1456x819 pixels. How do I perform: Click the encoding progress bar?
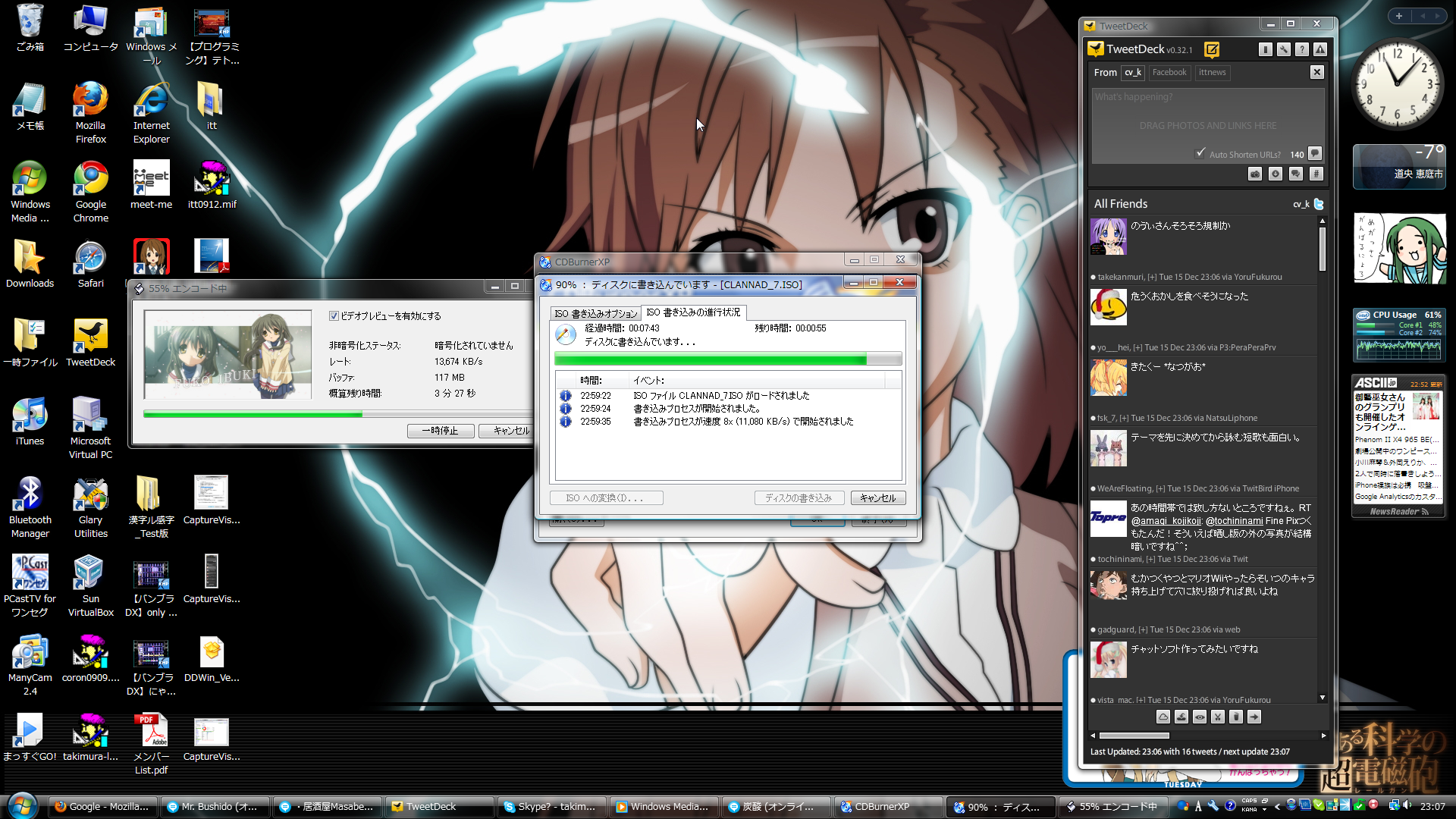point(337,414)
